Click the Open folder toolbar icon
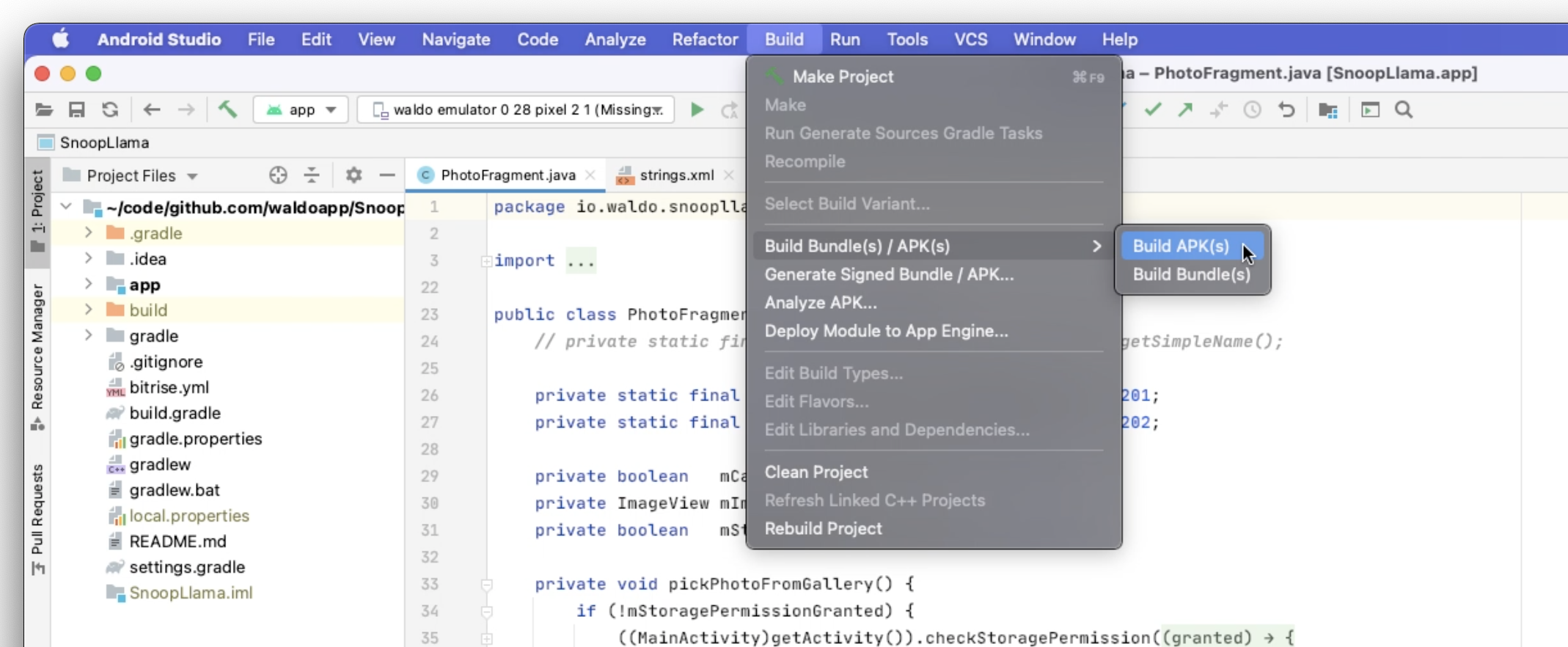The width and height of the screenshot is (1568, 647). pos(44,110)
